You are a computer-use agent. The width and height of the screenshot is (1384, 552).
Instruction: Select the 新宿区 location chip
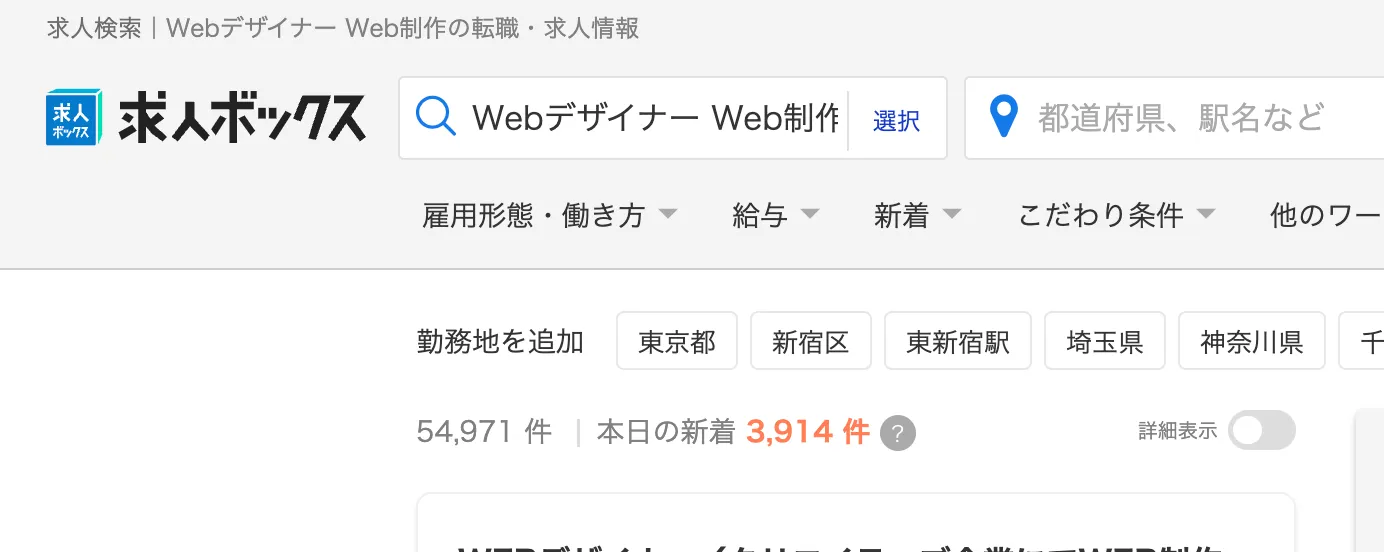click(x=811, y=341)
